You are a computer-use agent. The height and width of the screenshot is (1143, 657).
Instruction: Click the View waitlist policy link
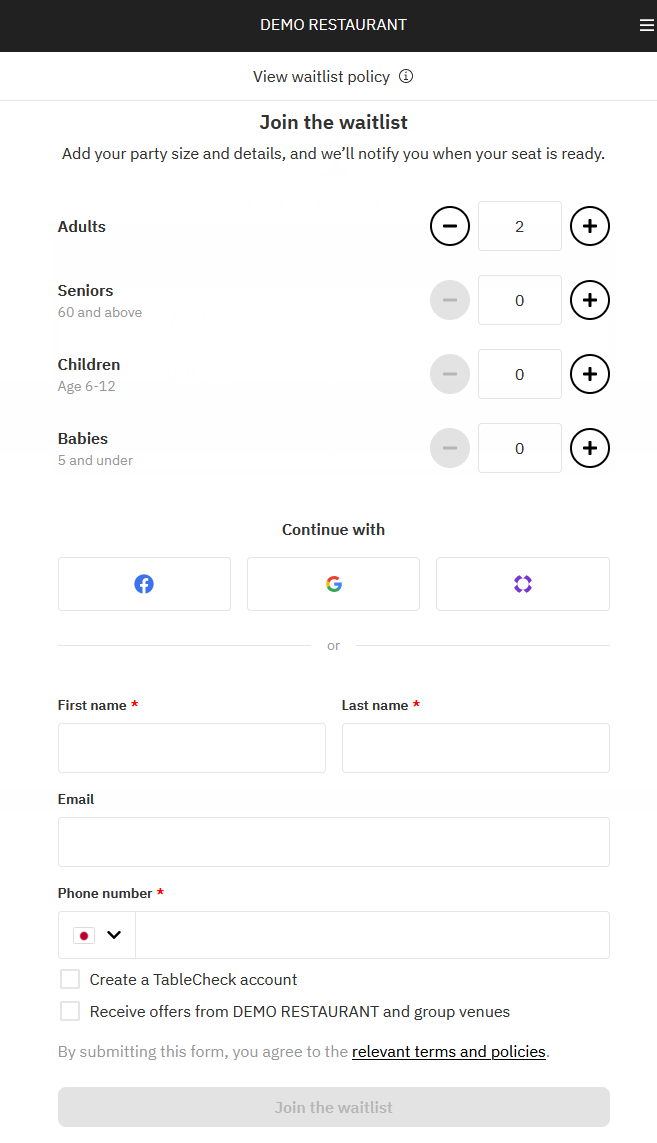[x=321, y=77]
